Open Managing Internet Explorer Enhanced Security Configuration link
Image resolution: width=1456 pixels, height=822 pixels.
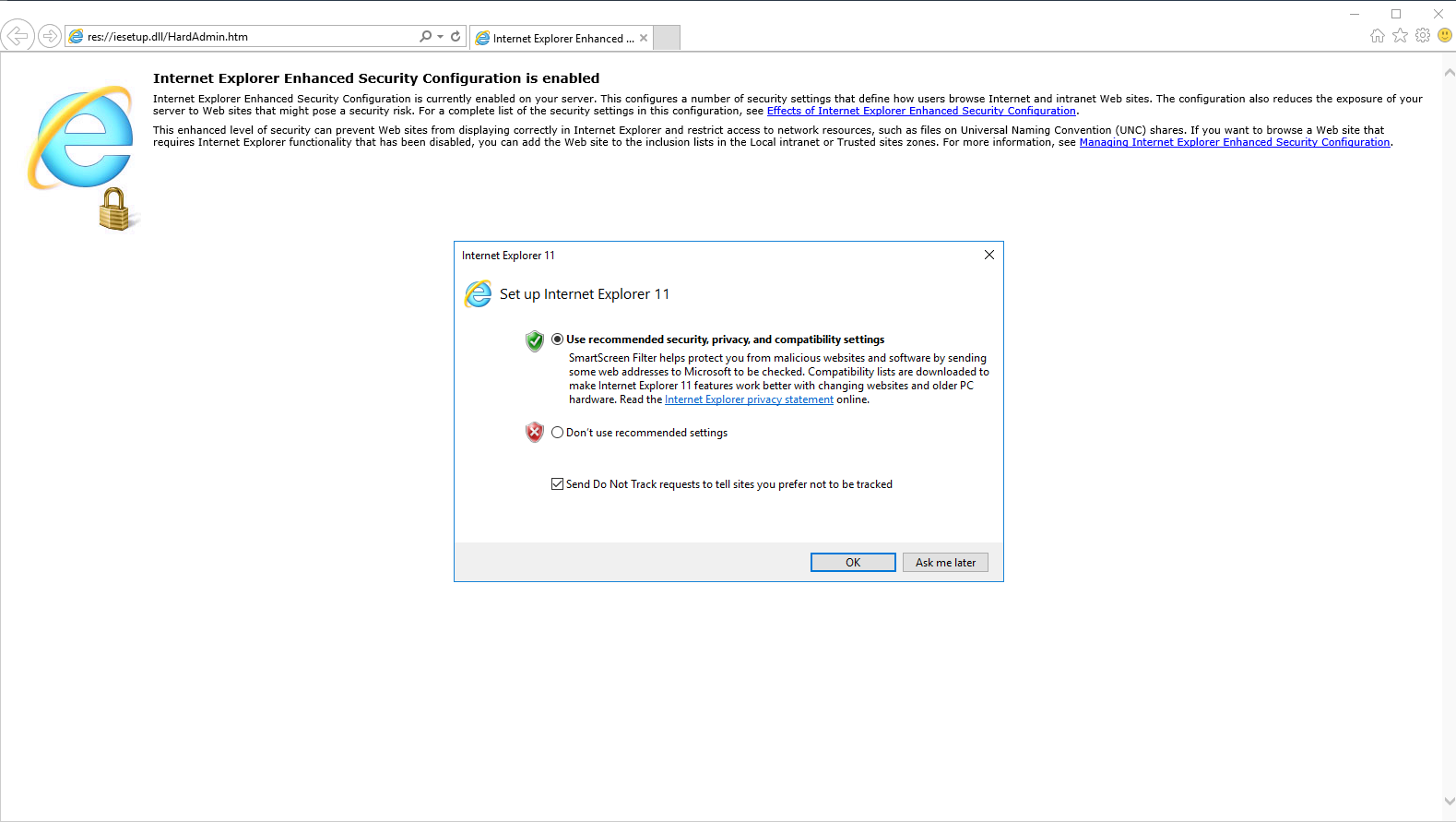point(1235,142)
